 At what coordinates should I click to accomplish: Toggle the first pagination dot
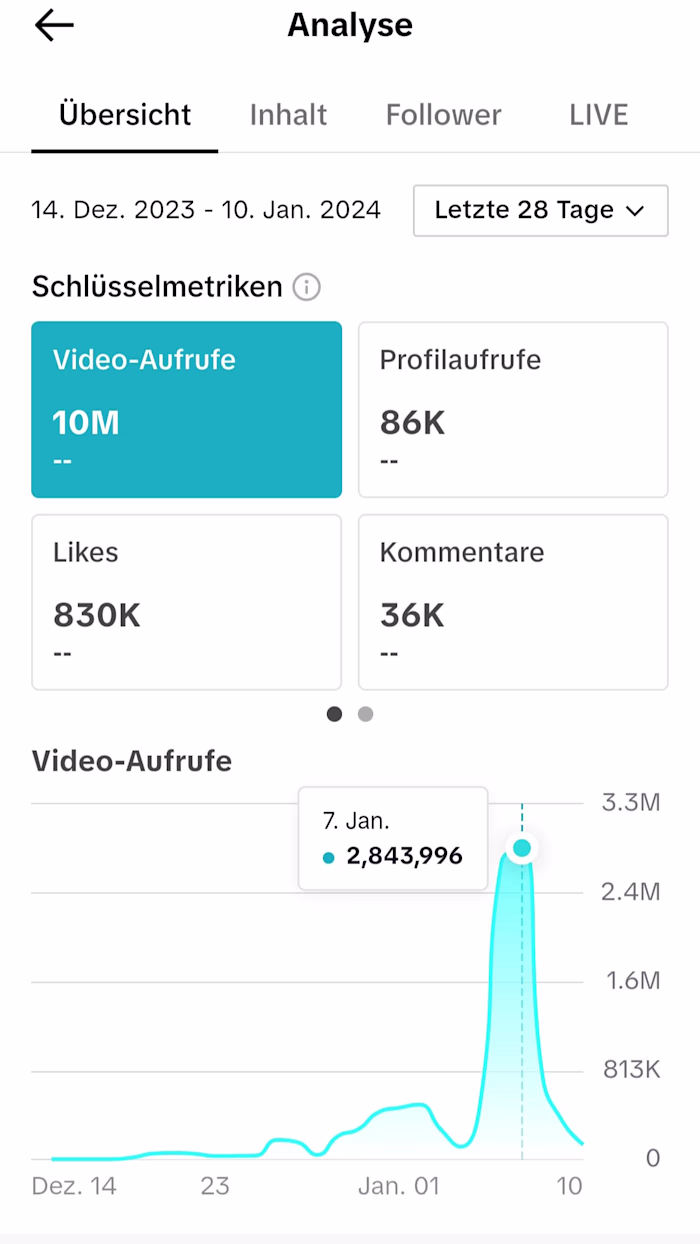tap(334, 714)
